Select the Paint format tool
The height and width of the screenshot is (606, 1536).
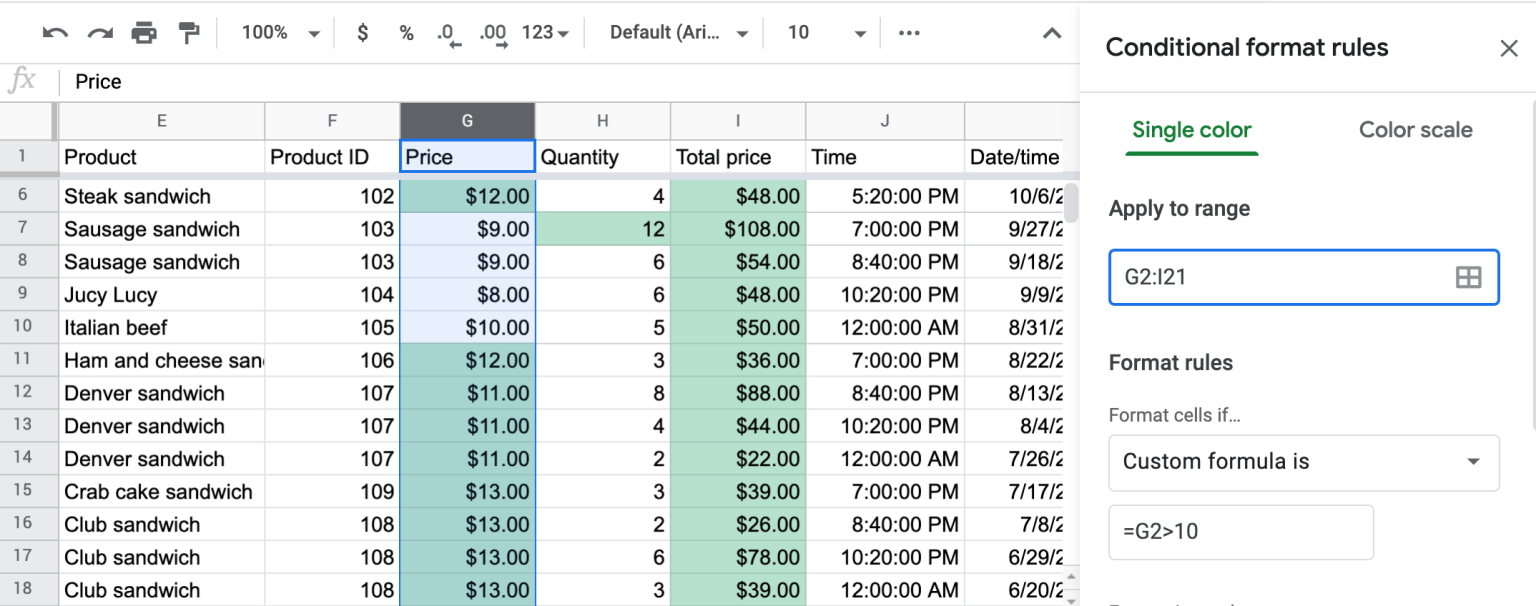(187, 32)
